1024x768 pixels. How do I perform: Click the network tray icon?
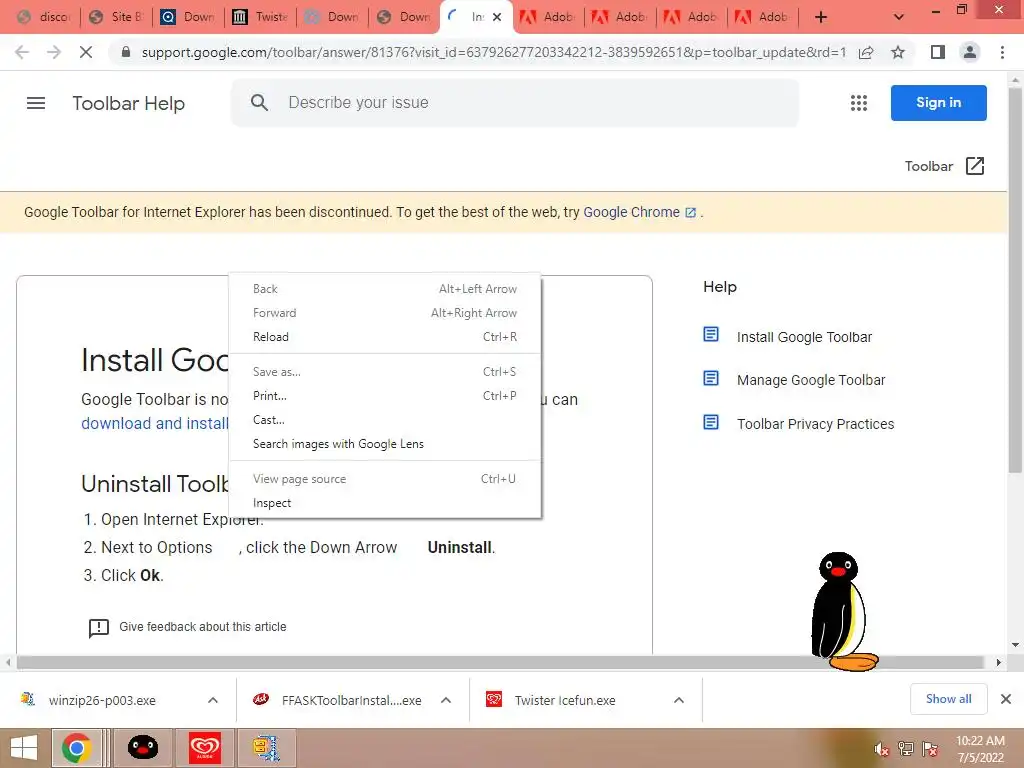point(906,749)
